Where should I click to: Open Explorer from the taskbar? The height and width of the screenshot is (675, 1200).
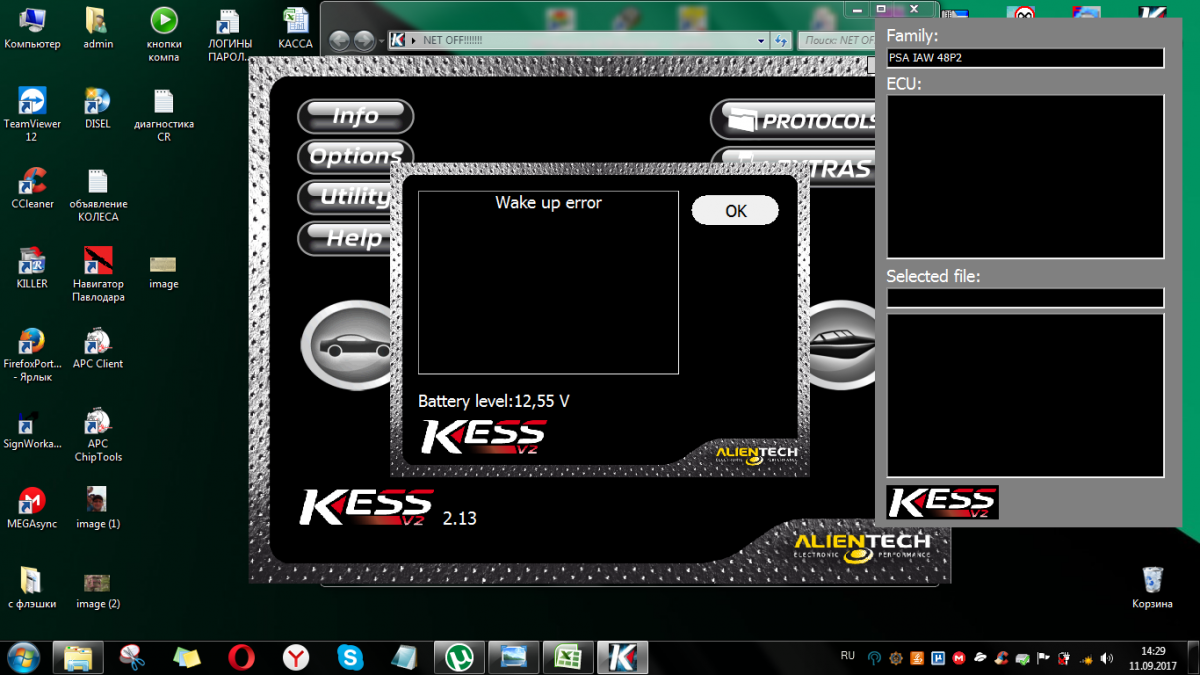pyautogui.click(x=78, y=657)
